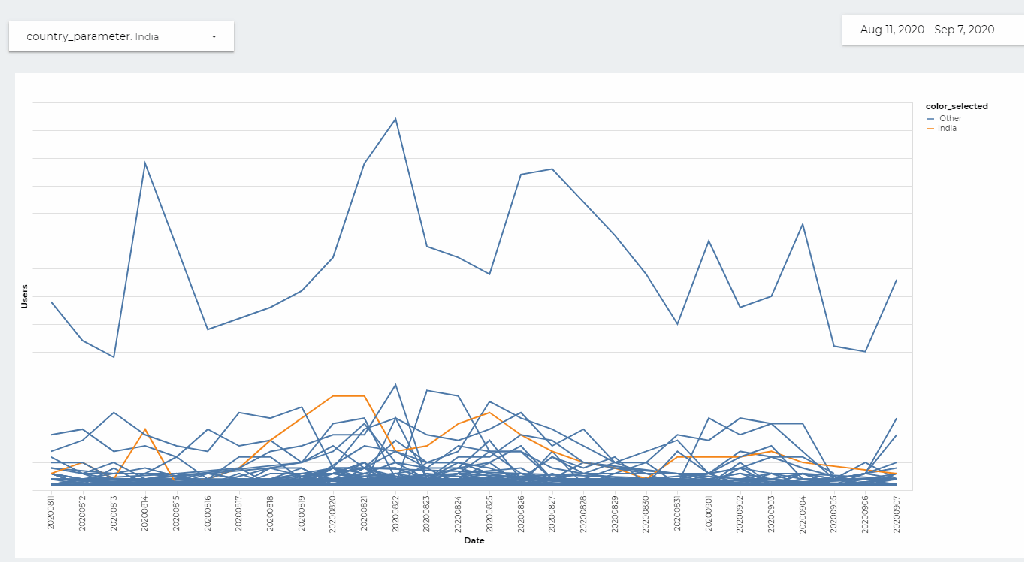Click the 20200831 x-axis tick label
This screenshot has width=1024, height=562.
[x=677, y=512]
